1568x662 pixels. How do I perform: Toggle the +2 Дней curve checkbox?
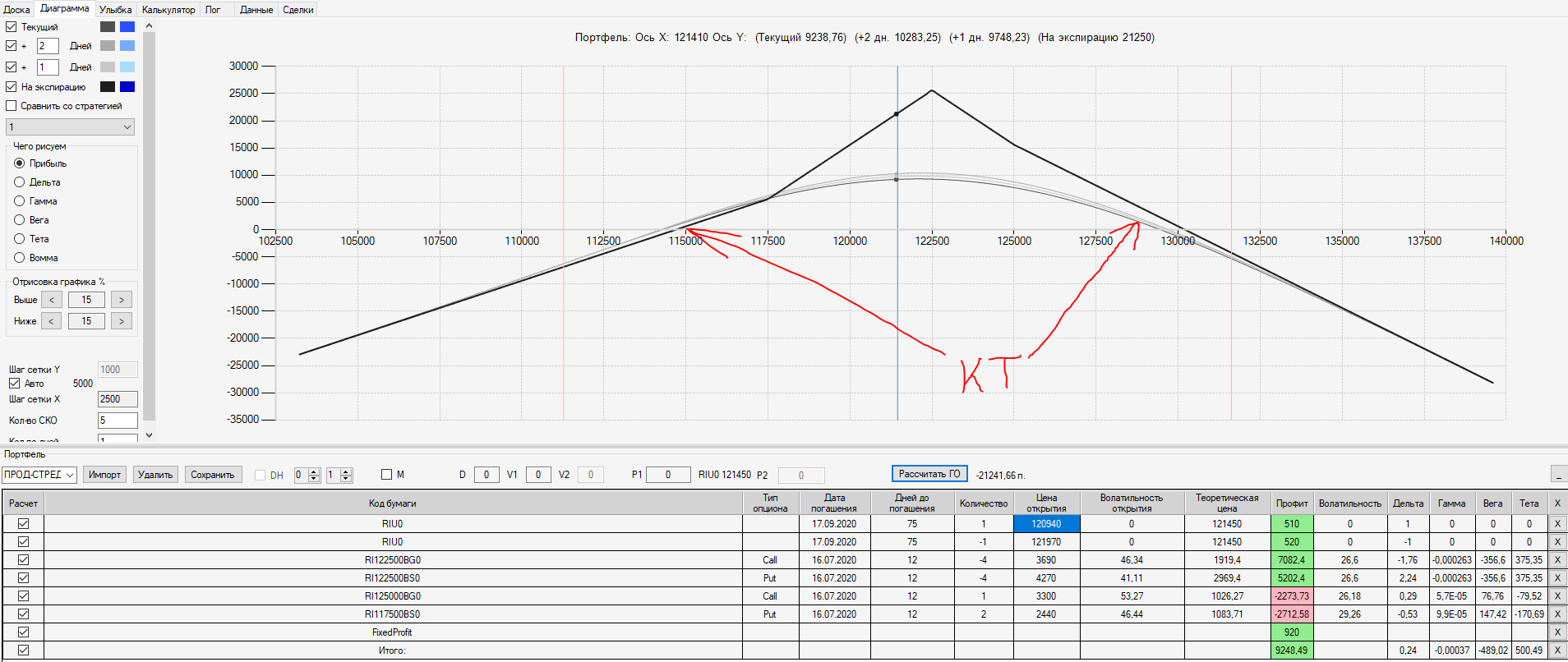pos(12,46)
